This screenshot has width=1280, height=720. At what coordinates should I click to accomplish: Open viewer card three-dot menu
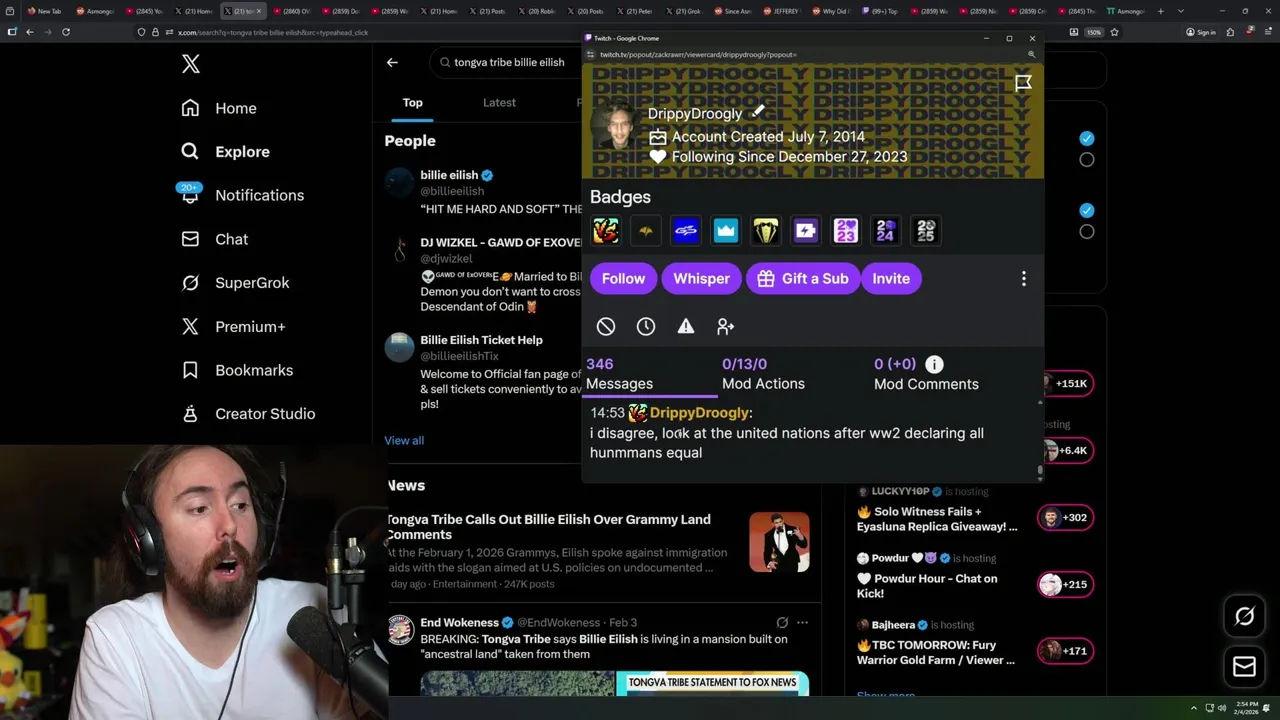[1023, 279]
